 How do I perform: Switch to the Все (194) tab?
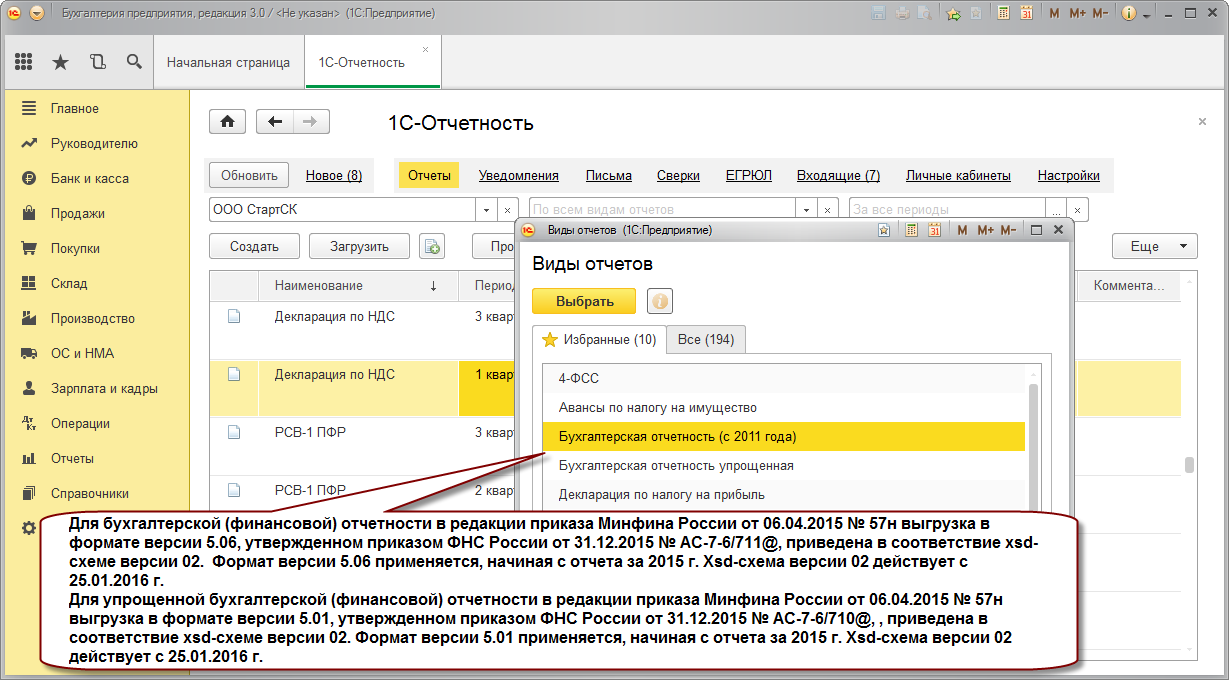(706, 339)
